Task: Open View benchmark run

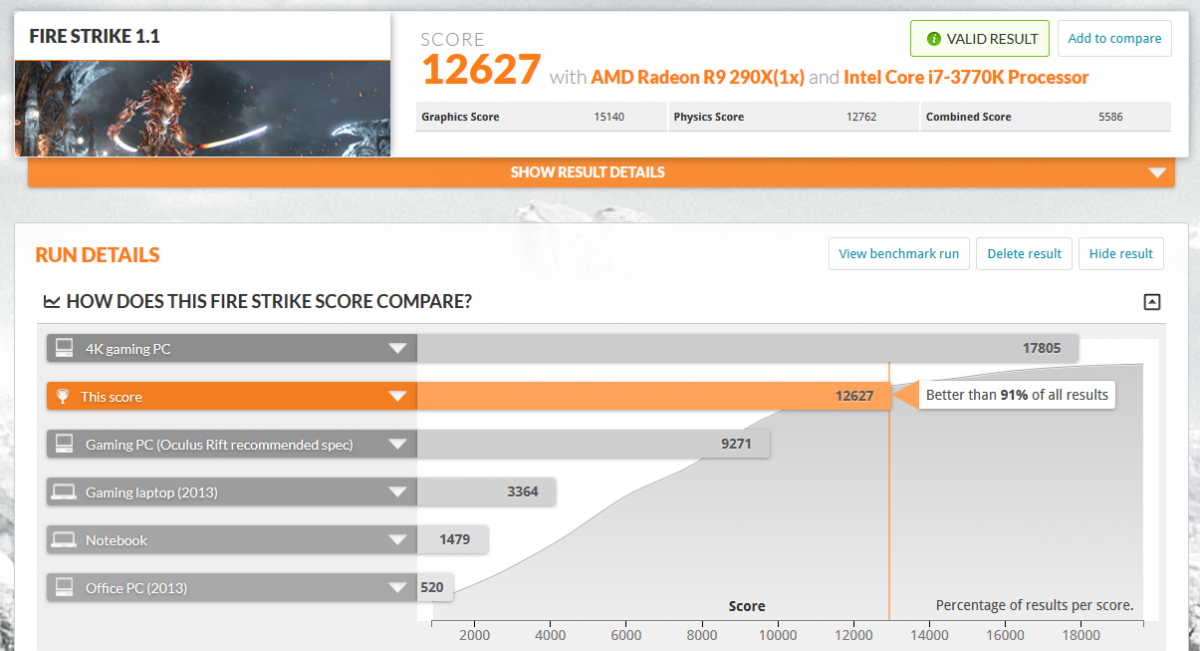Action: click(899, 254)
